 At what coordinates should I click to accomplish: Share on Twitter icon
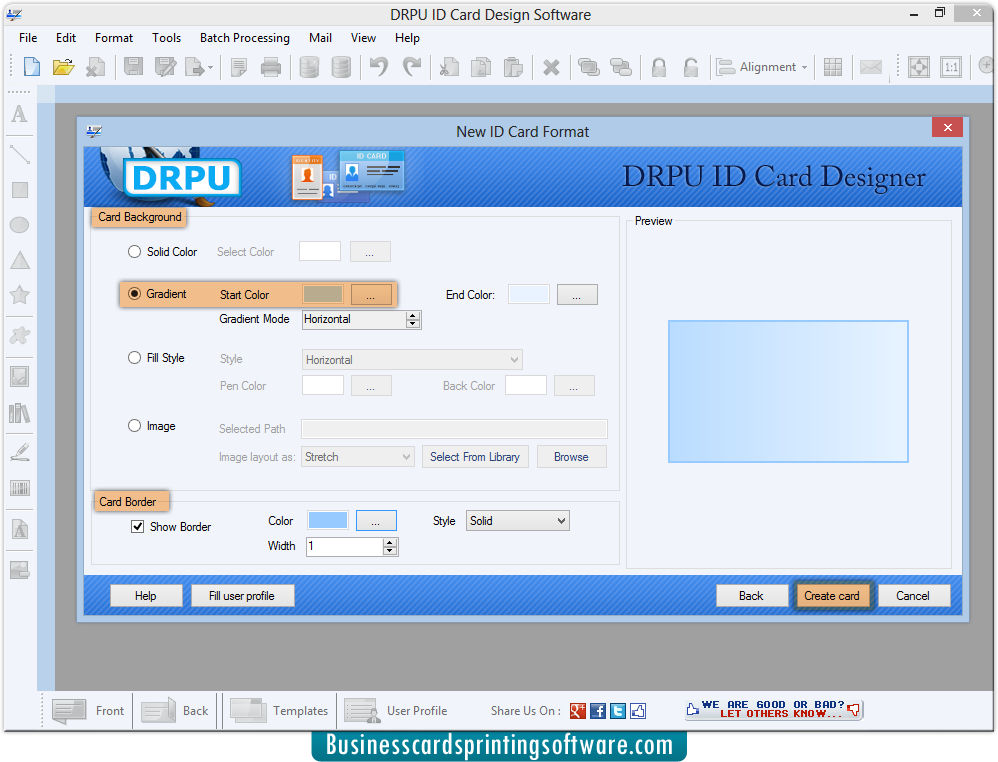pyautogui.click(x=618, y=711)
